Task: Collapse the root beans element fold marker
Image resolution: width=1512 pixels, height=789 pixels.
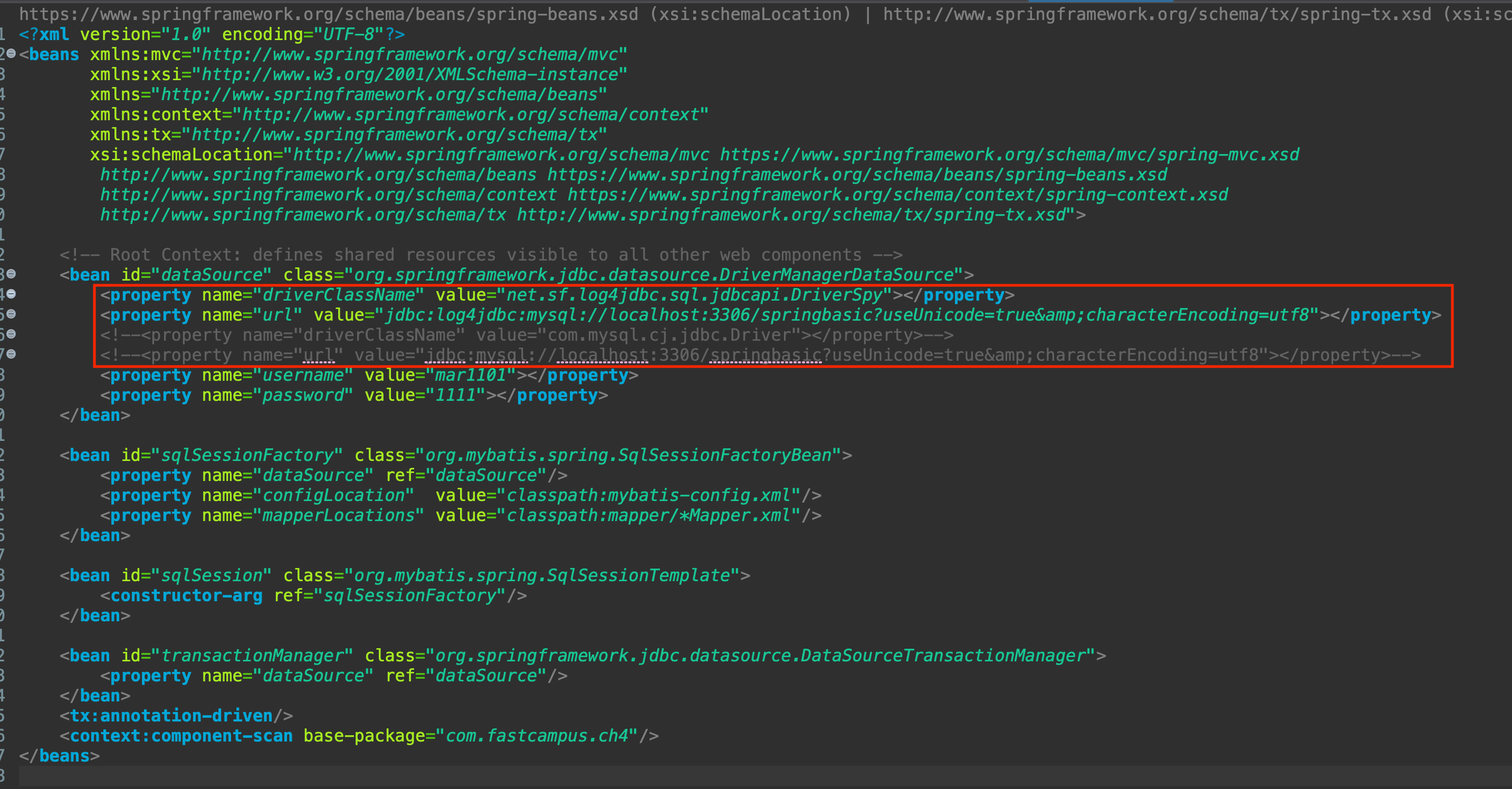Action: [x=11, y=54]
